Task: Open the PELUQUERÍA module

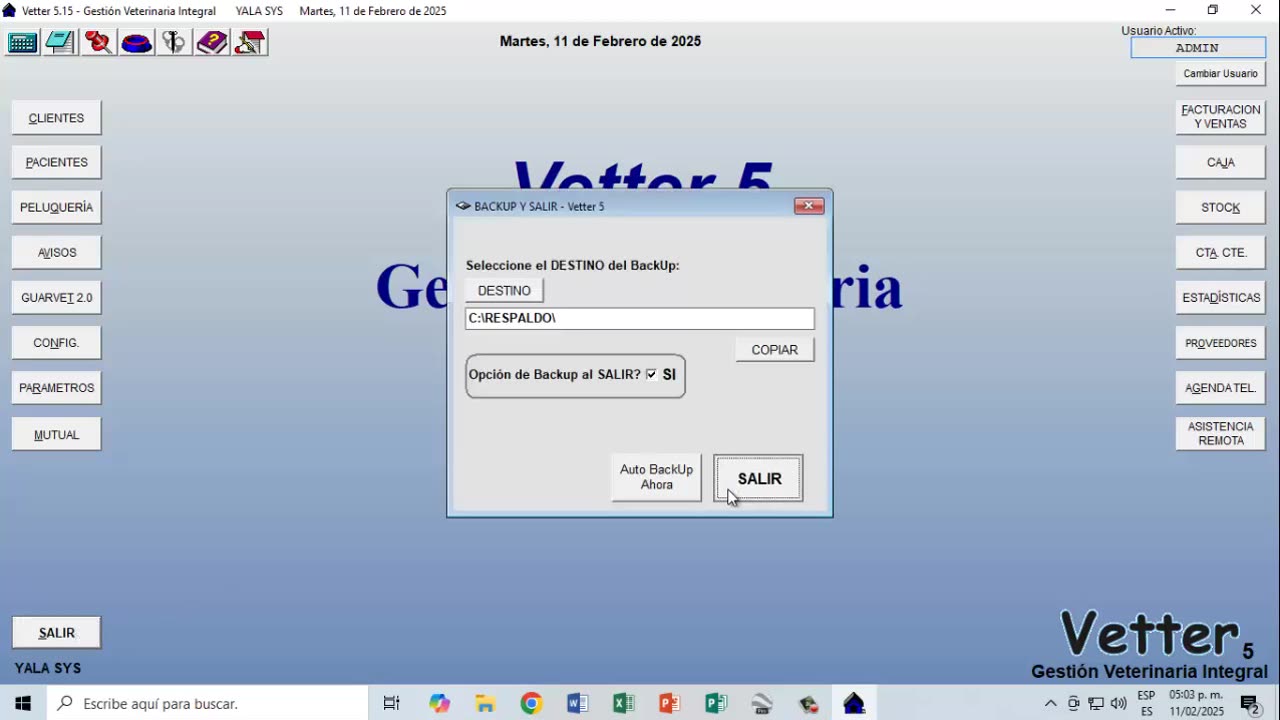Action: 56,207
